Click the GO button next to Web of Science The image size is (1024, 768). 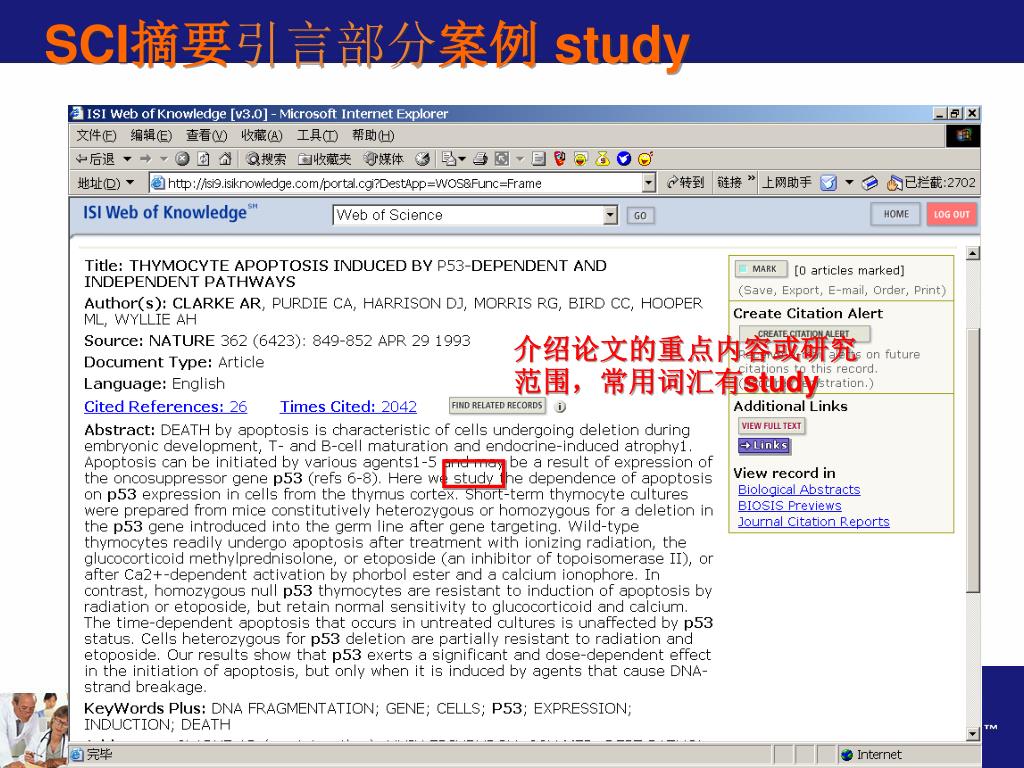[x=640, y=216]
